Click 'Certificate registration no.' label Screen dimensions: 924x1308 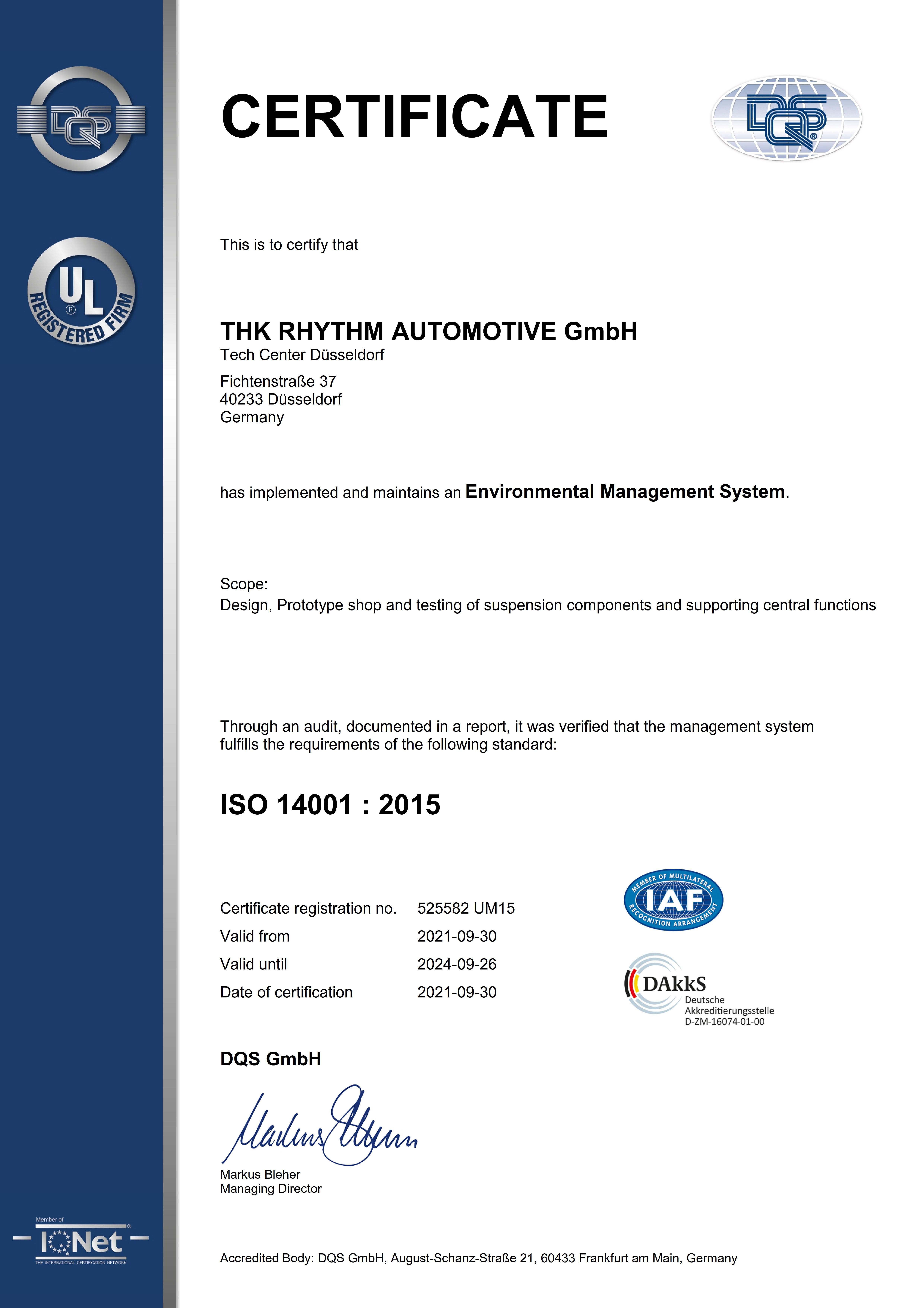[x=308, y=909]
